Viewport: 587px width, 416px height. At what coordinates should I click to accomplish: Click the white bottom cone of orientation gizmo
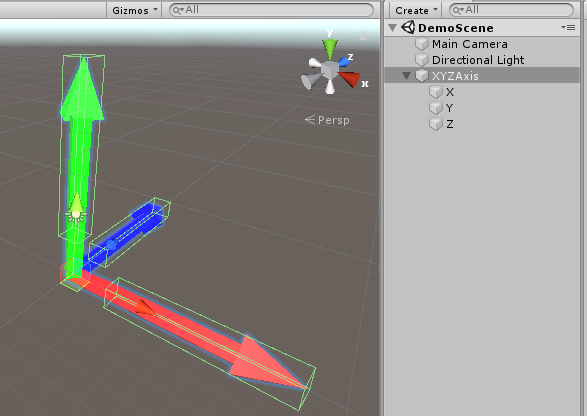[x=330, y=86]
